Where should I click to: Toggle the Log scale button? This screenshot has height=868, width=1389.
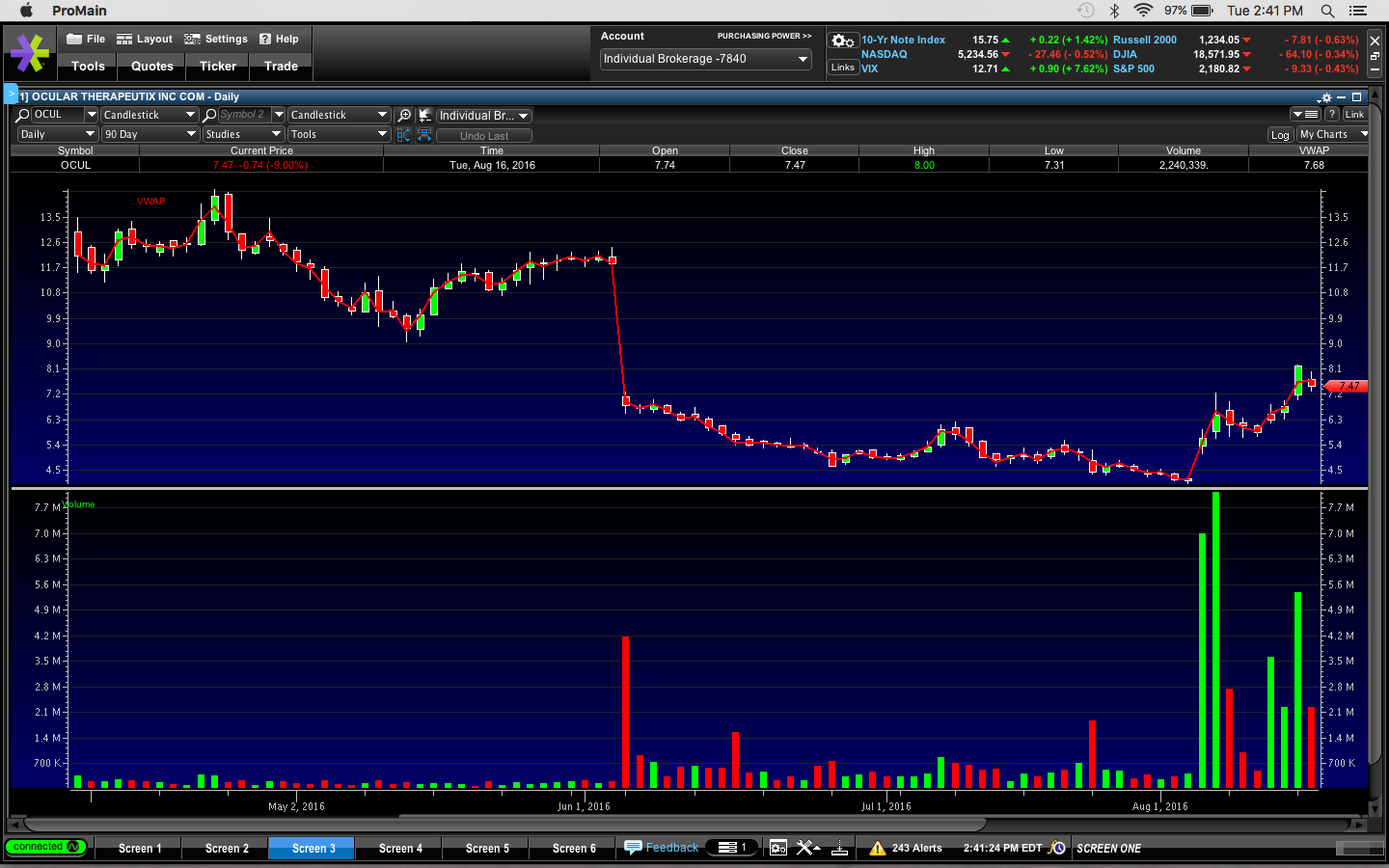[1279, 135]
